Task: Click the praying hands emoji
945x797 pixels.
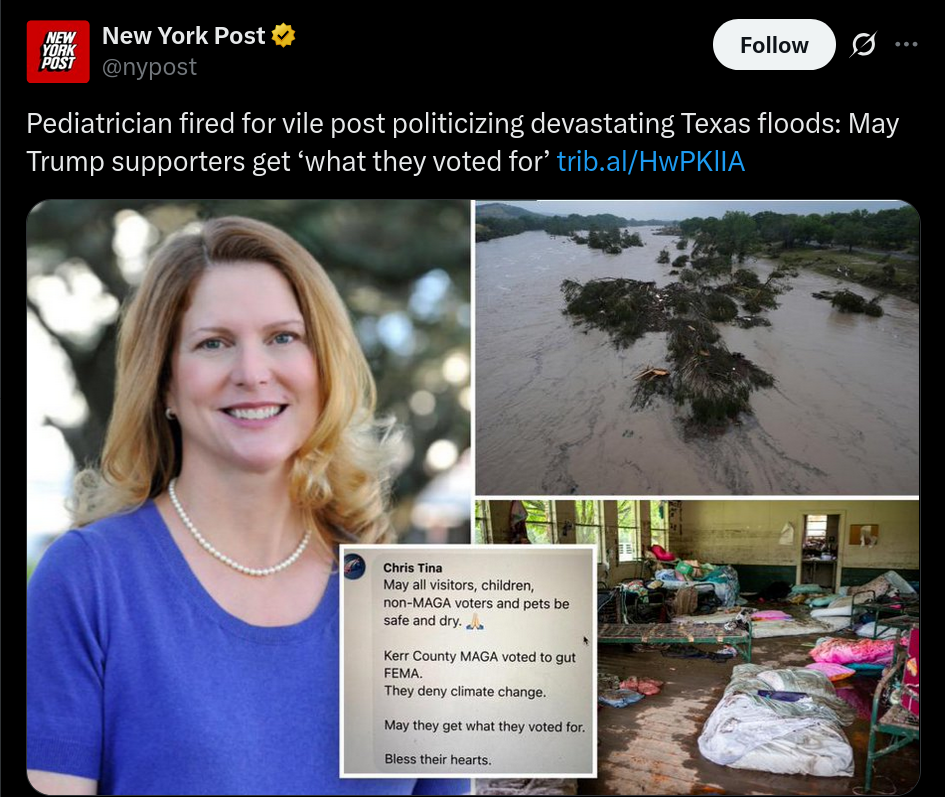Action: (x=476, y=621)
